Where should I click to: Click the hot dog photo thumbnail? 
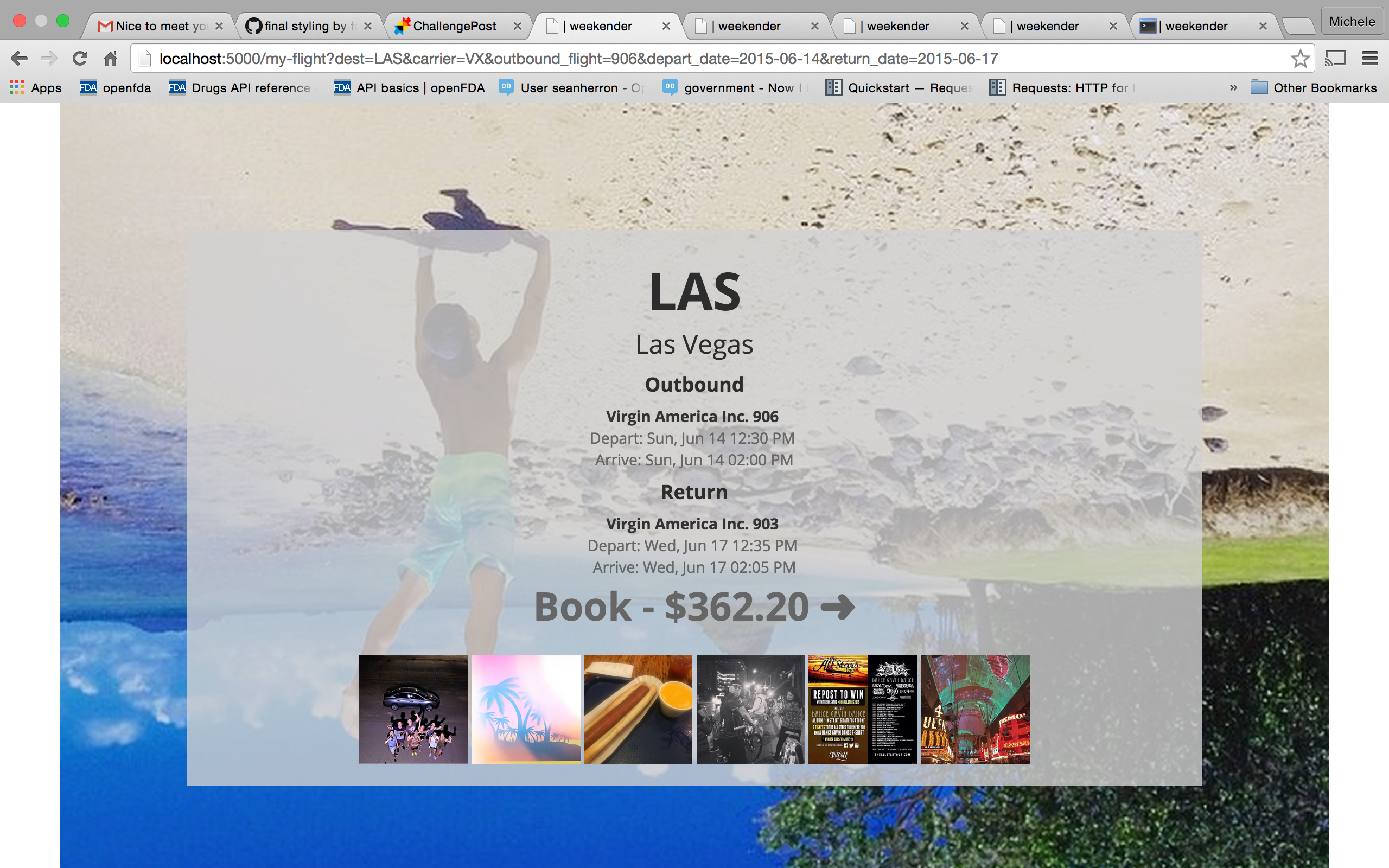click(x=638, y=709)
